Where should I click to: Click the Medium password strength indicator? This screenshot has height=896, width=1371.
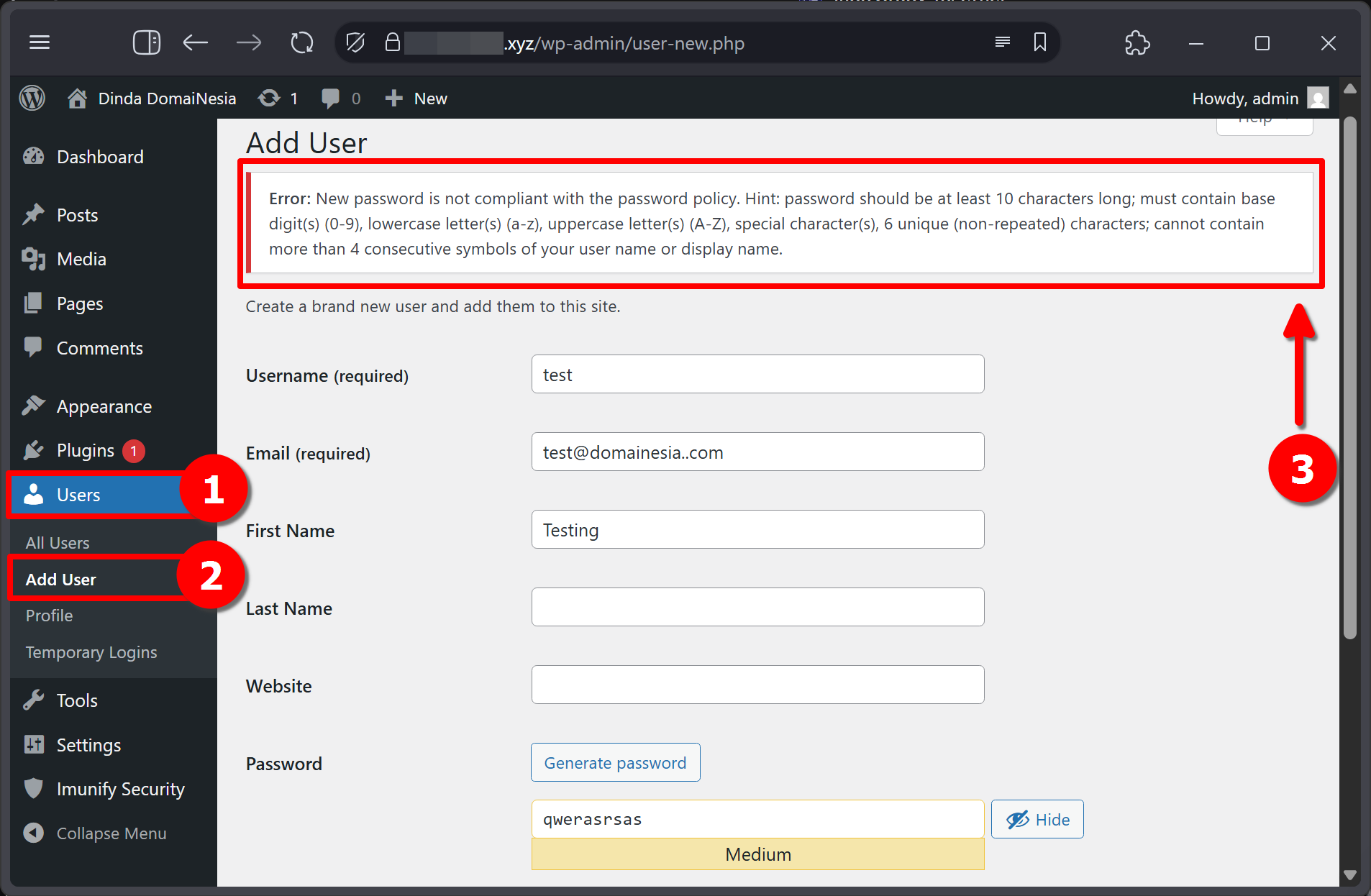(757, 854)
